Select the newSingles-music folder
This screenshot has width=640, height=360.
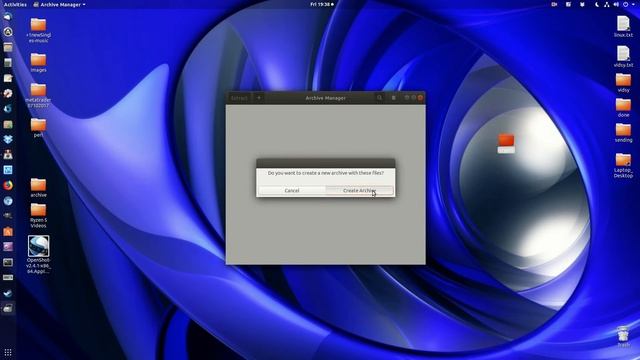38,30
